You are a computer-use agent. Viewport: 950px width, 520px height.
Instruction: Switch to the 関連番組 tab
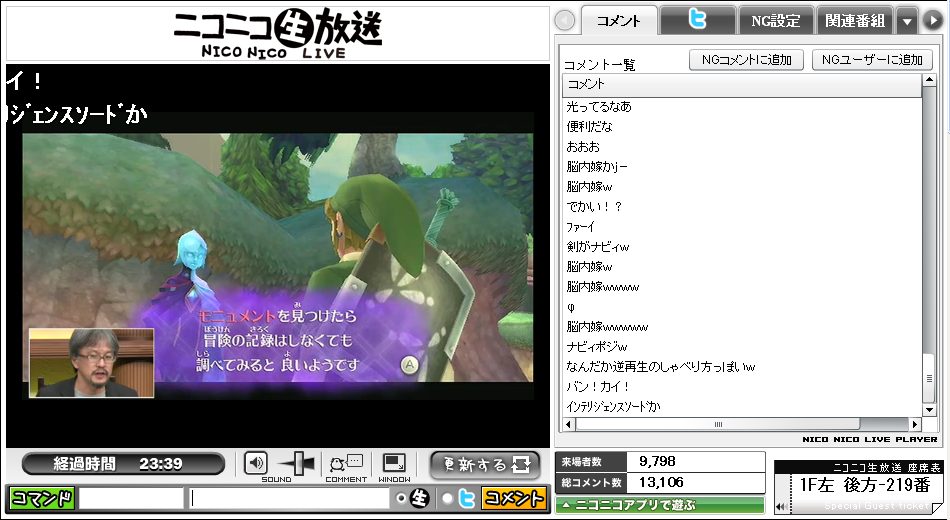tap(855, 21)
